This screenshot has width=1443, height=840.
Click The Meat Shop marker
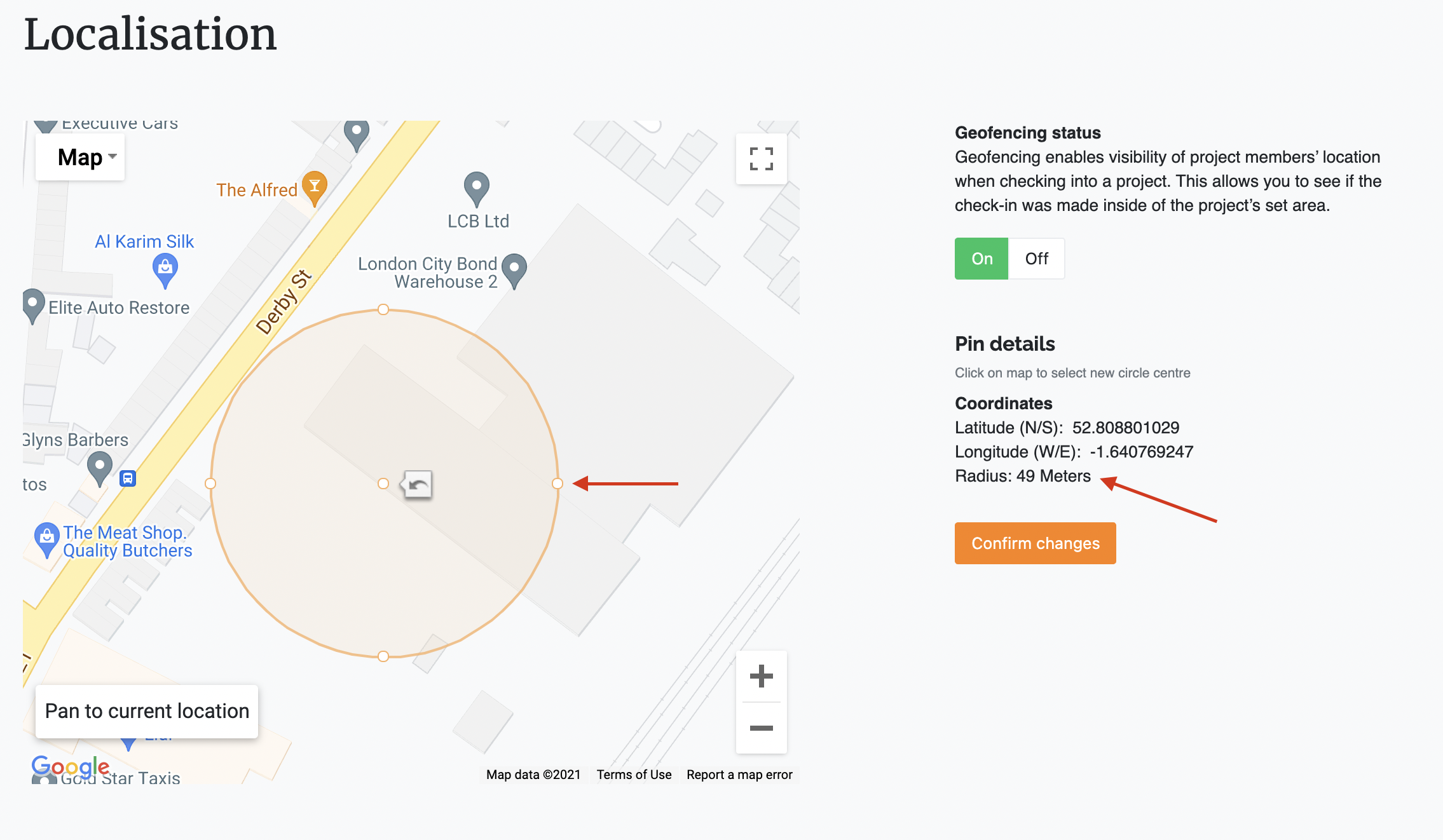point(46,540)
